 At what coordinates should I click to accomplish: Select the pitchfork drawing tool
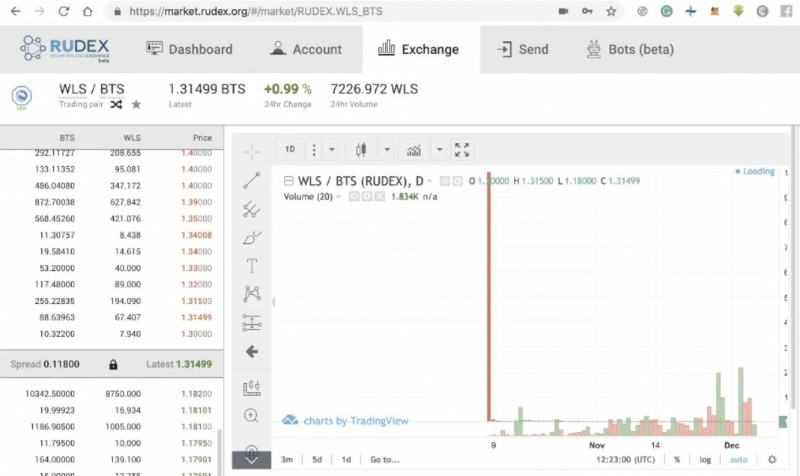pos(252,209)
